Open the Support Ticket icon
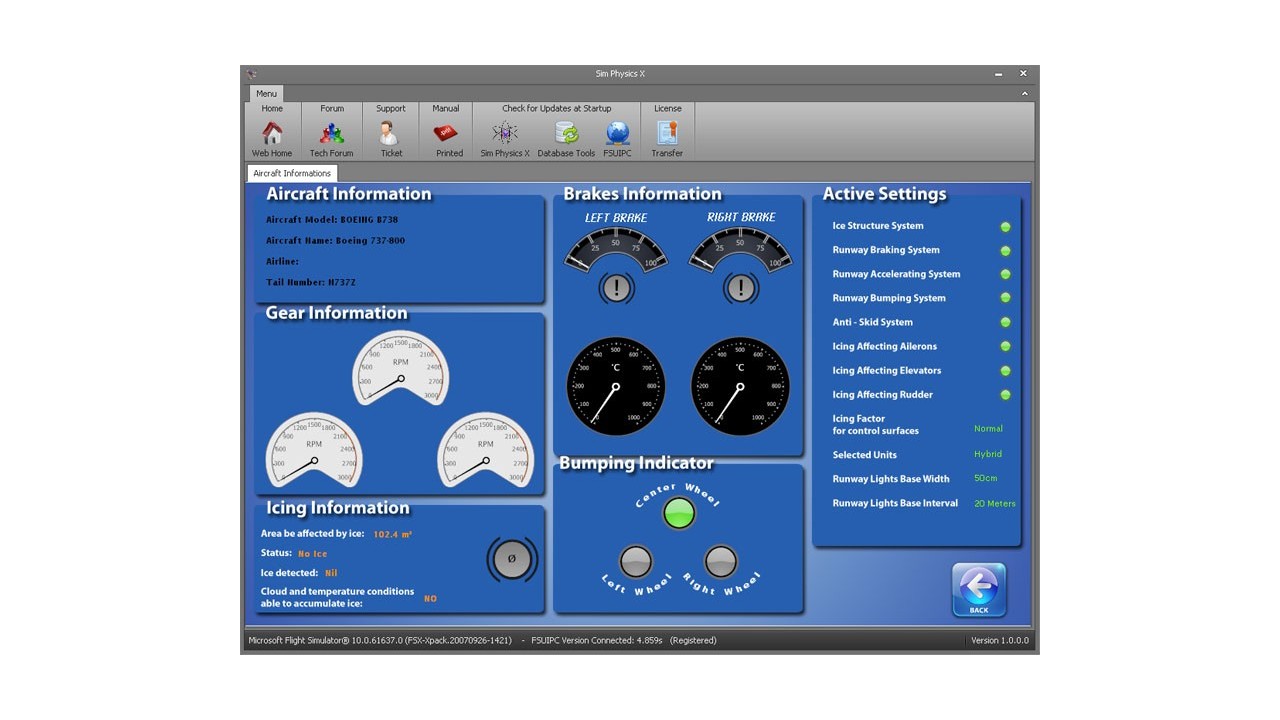 (390, 134)
